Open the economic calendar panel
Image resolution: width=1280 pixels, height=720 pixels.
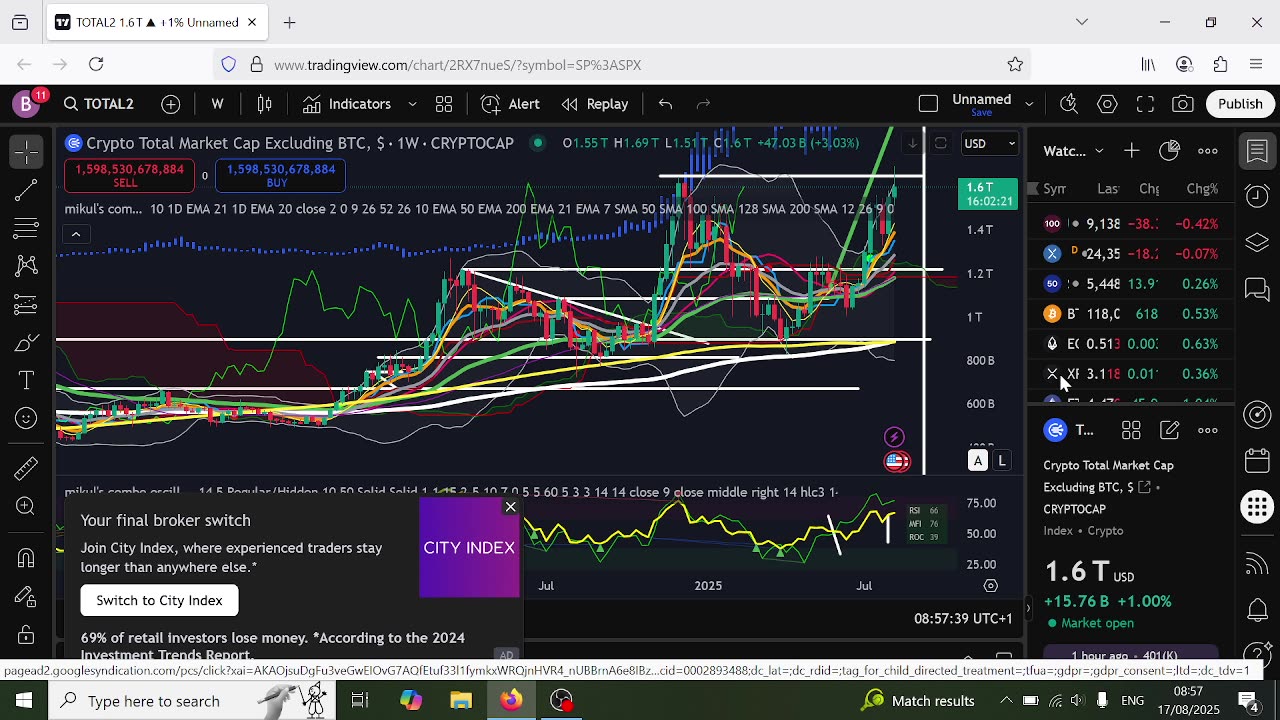click(1257, 461)
